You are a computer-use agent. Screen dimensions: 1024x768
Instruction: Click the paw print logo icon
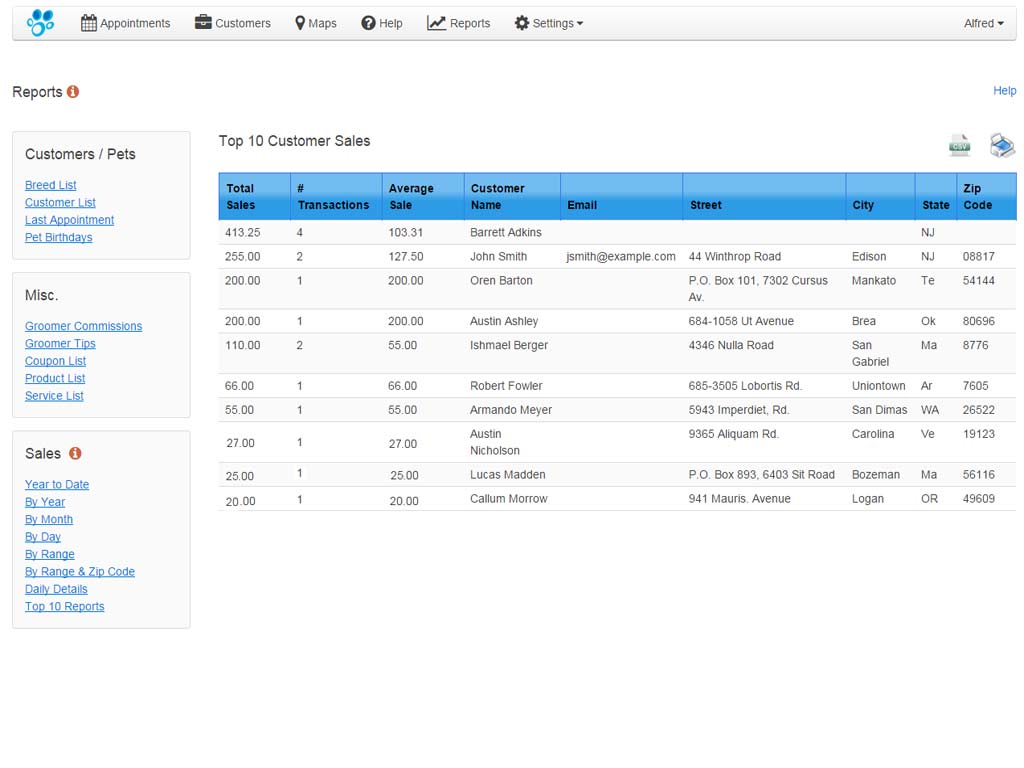[41, 22]
